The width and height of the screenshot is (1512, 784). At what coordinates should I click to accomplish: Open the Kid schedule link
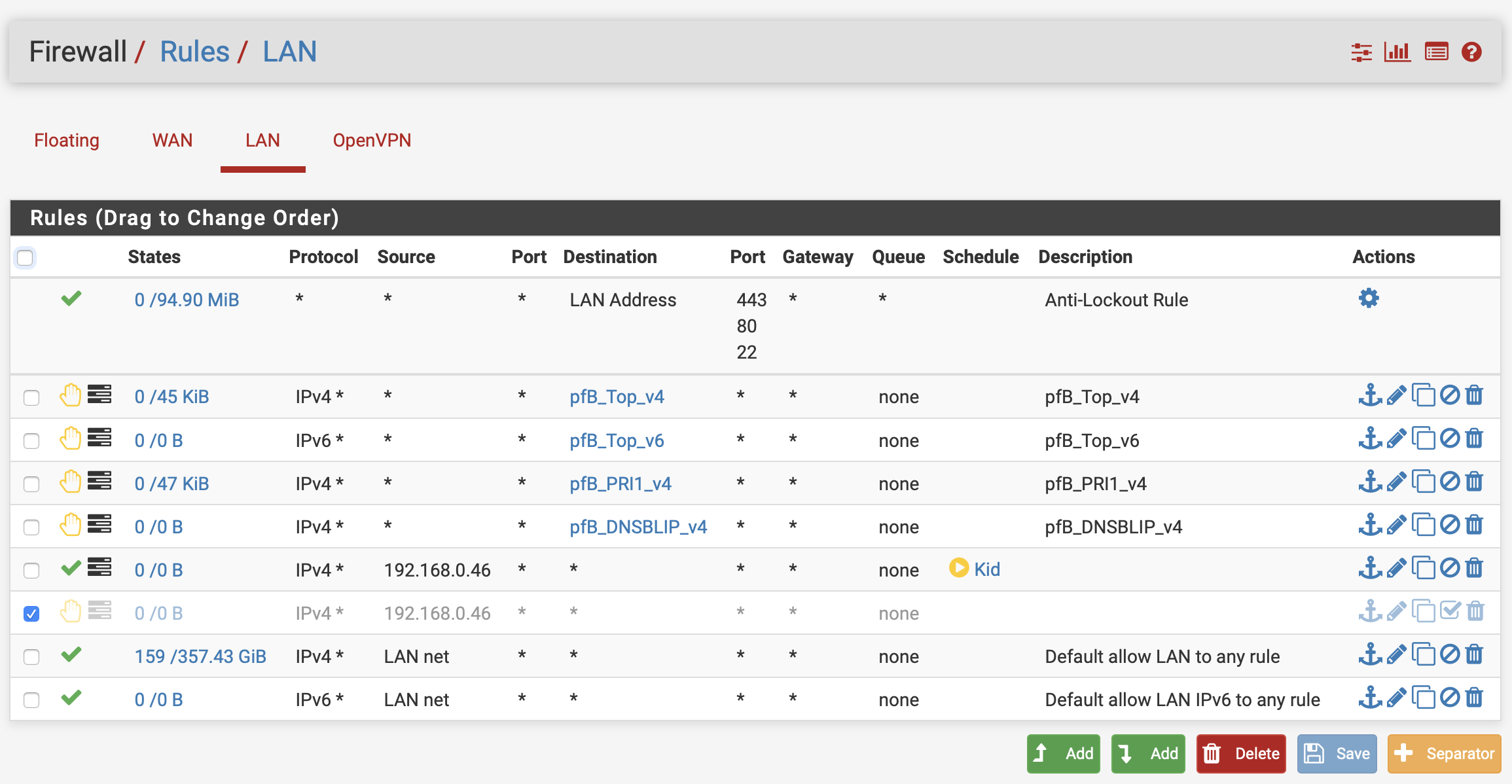pyautogui.click(x=987, y=569)
